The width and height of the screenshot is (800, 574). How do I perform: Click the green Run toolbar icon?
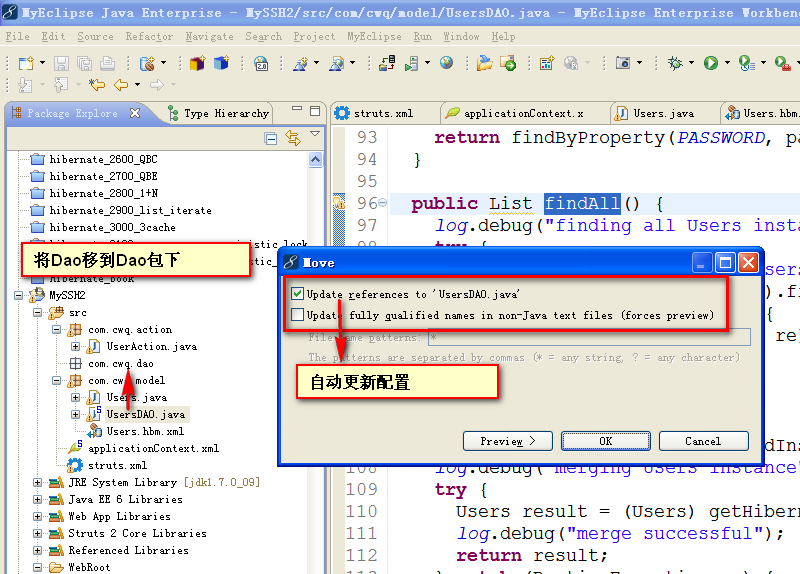pos(711,63)
